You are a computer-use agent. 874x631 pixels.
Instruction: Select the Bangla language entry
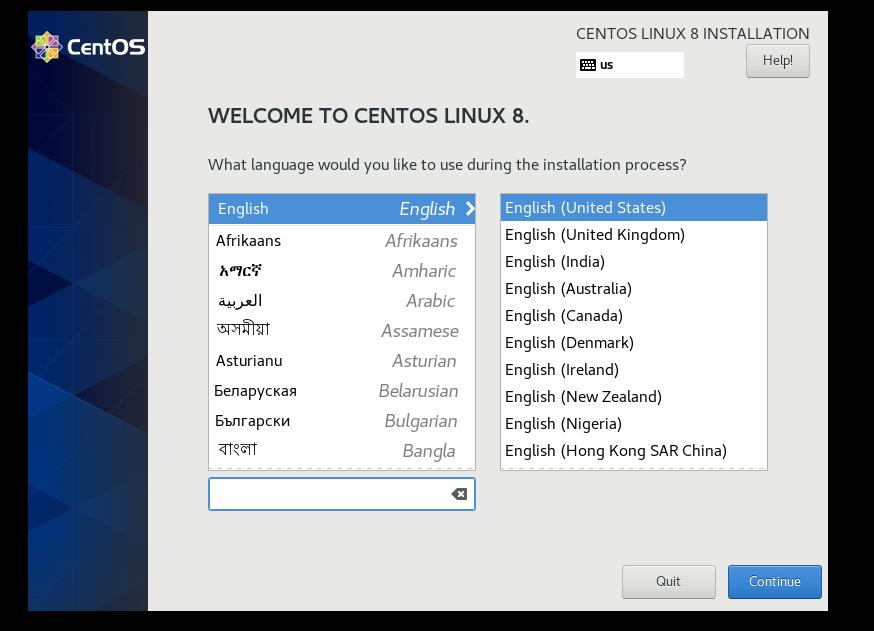(300, 449)
